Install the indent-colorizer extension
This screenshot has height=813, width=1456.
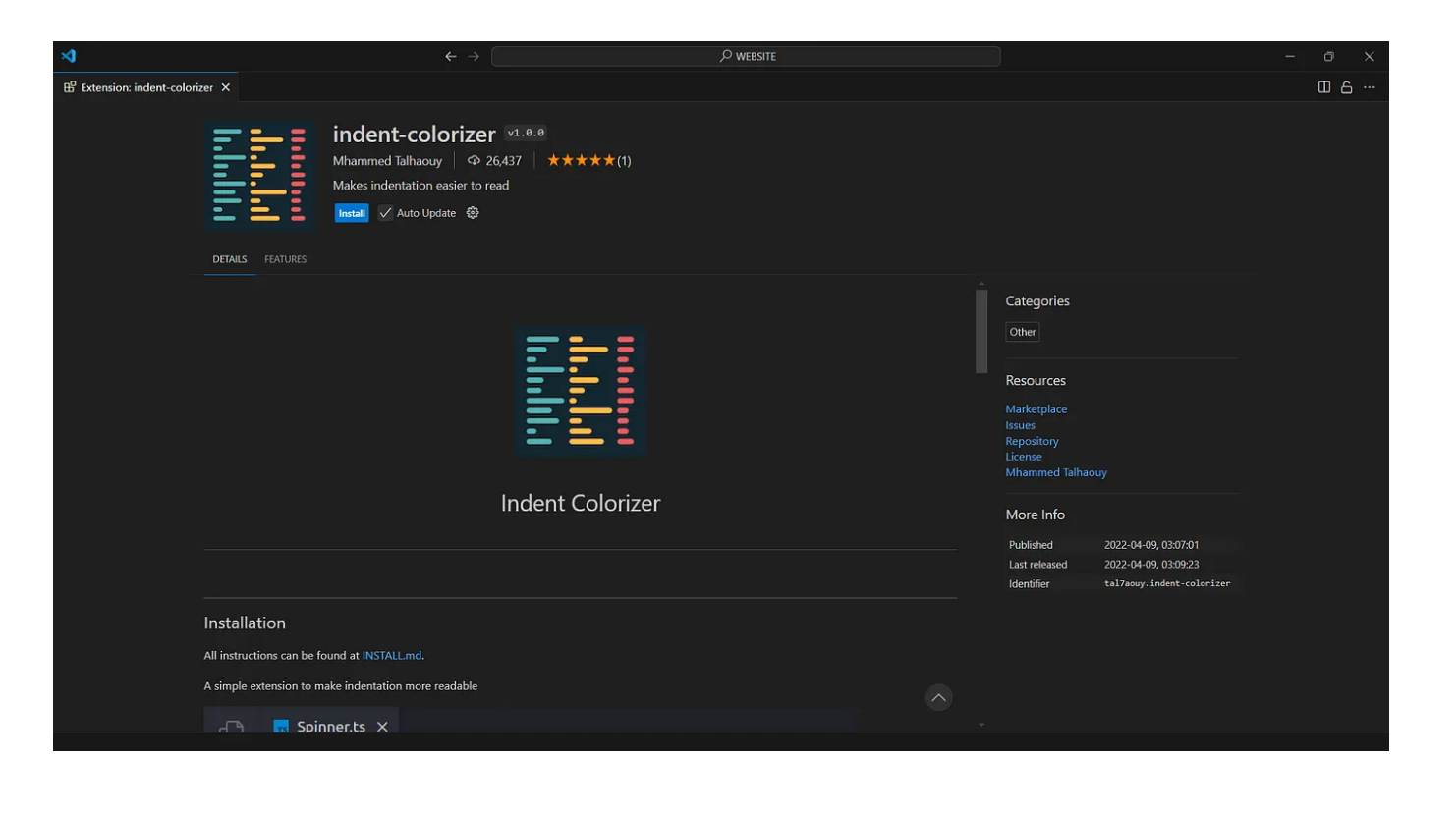351,213
